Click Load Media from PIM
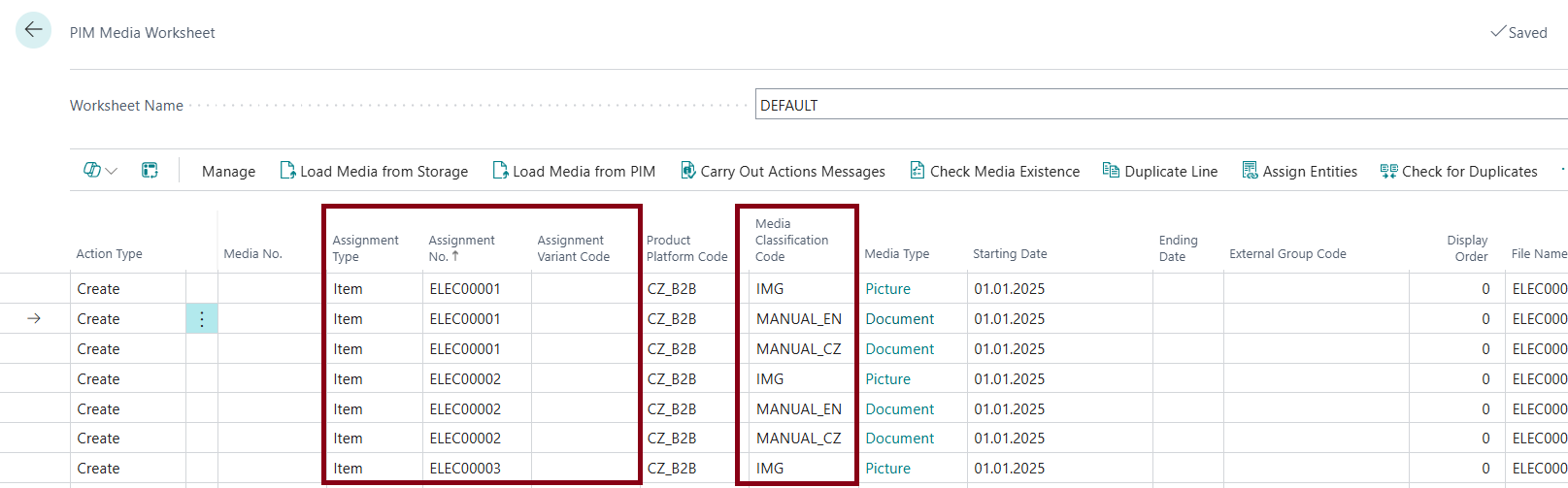1568x488 pixels. (x=574, y=172)
